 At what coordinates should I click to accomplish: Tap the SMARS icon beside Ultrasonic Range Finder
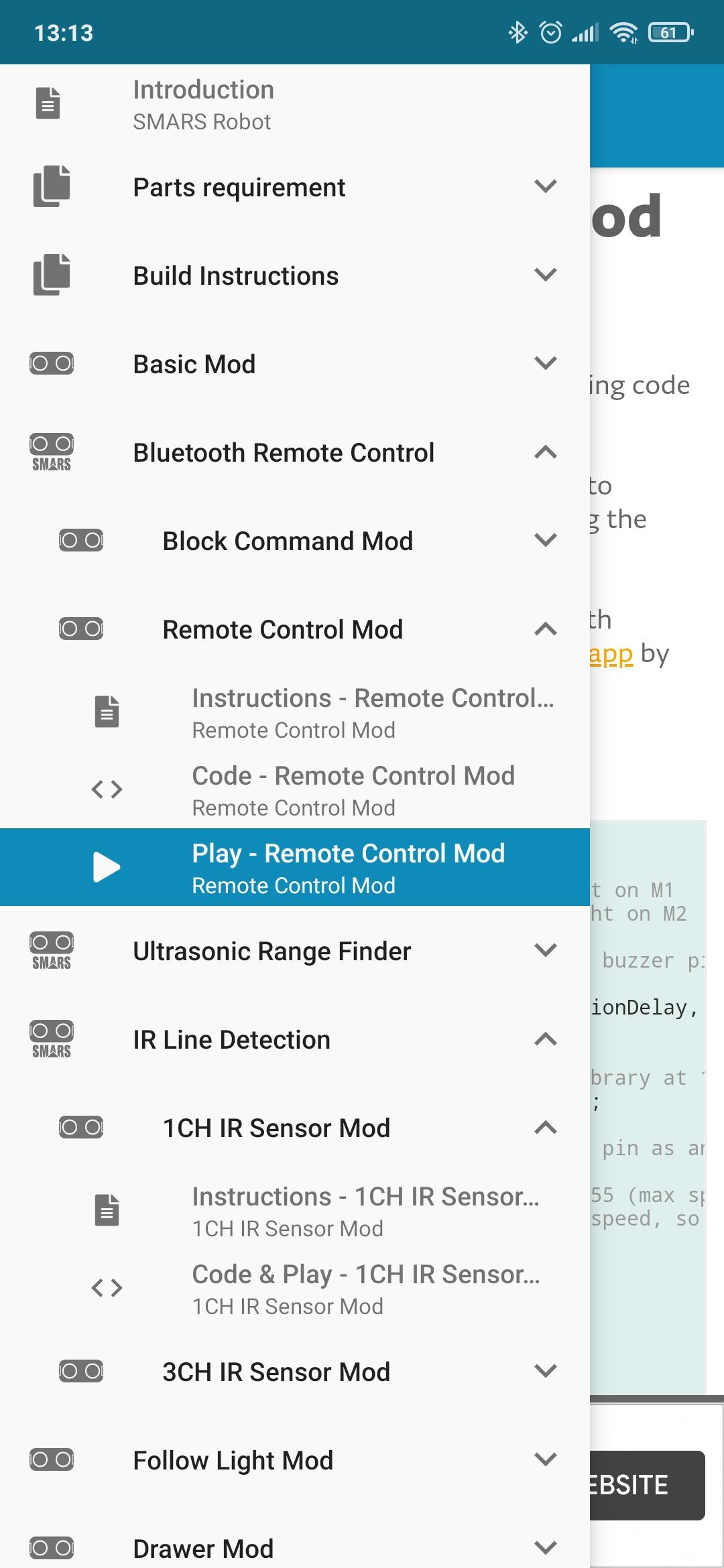[52, 951]
